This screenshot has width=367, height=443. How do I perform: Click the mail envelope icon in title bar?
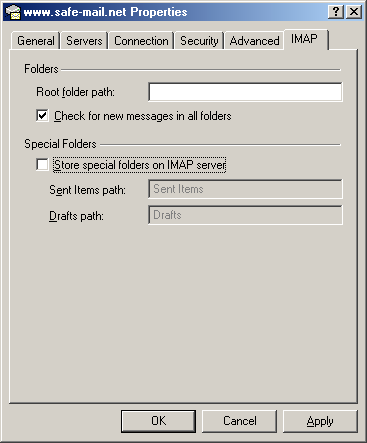pos(13,12)
